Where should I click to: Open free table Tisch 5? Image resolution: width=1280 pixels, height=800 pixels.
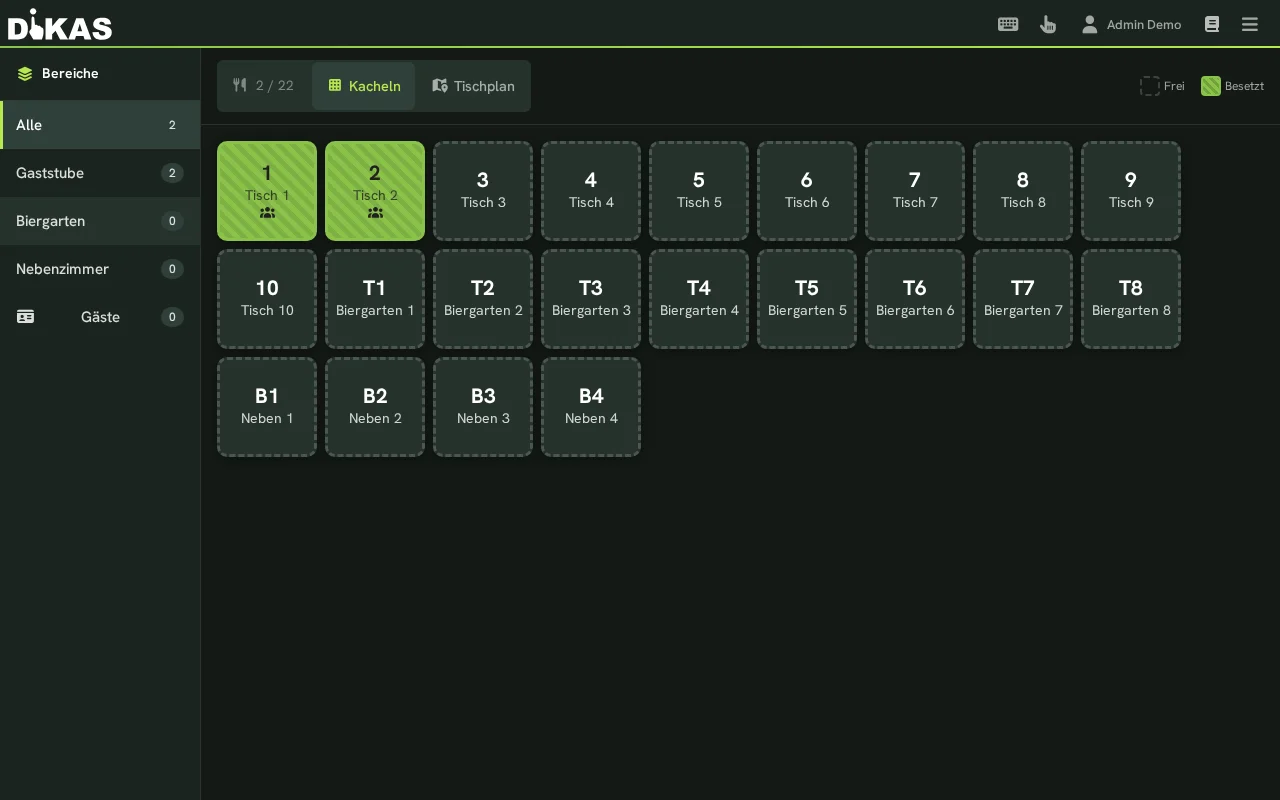tap(699, 191)
